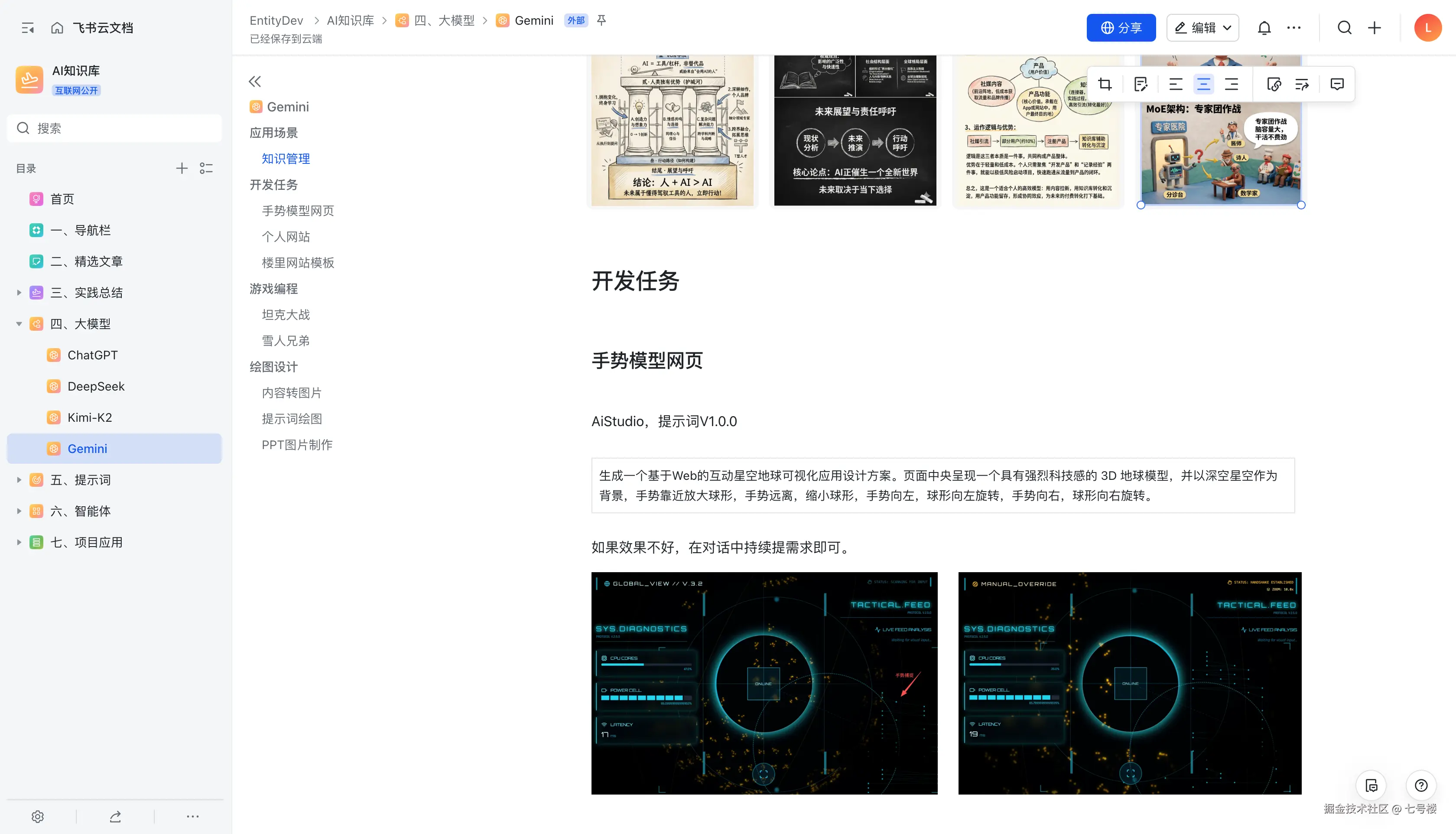The image size is (1456, 834).
Task: Set image alignment to center
Action: (x=1203, y=84)
